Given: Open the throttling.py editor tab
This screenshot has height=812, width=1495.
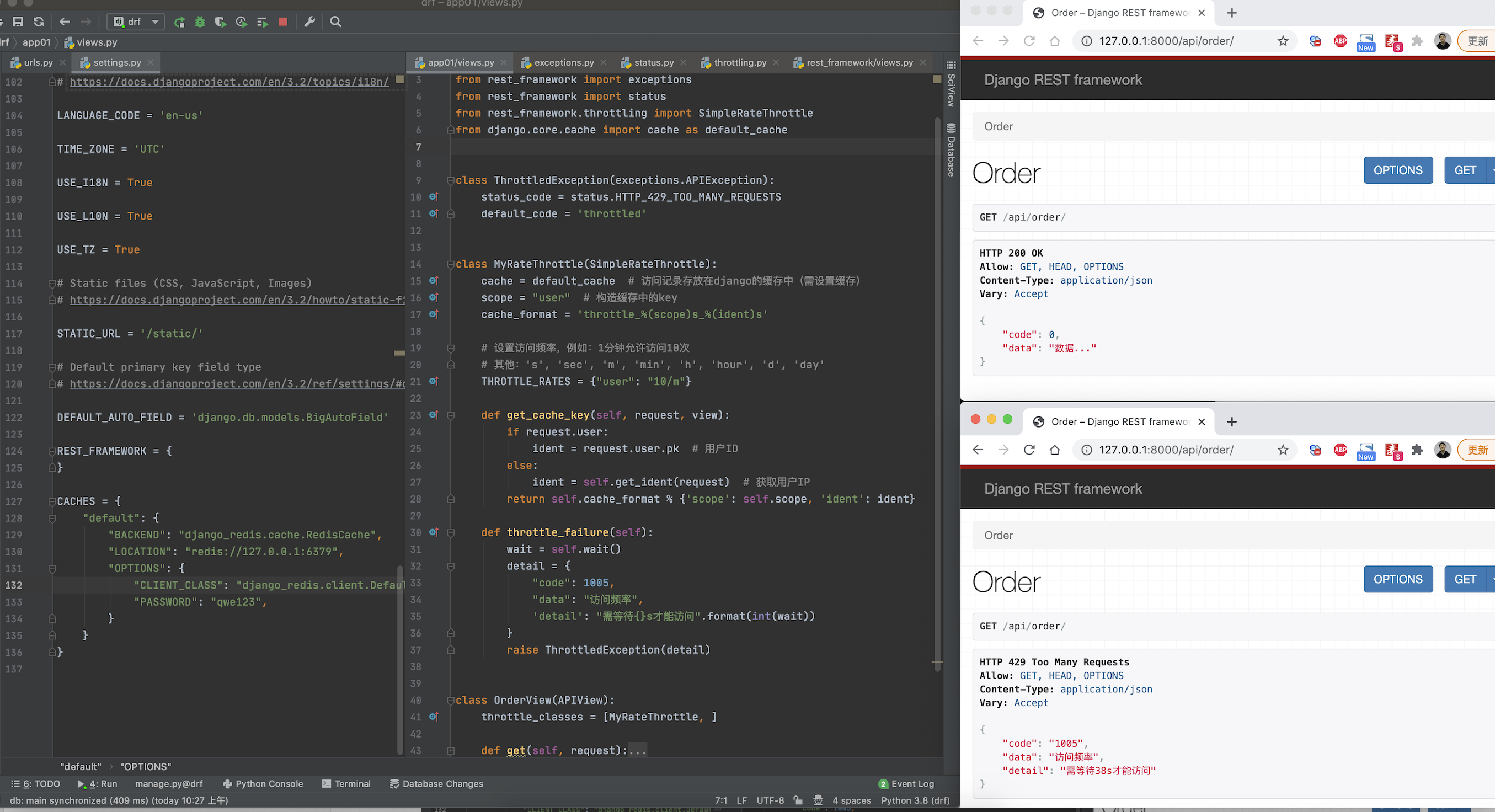Looking at the screenshot, I should pyautogui.click(x=740, y=62).
